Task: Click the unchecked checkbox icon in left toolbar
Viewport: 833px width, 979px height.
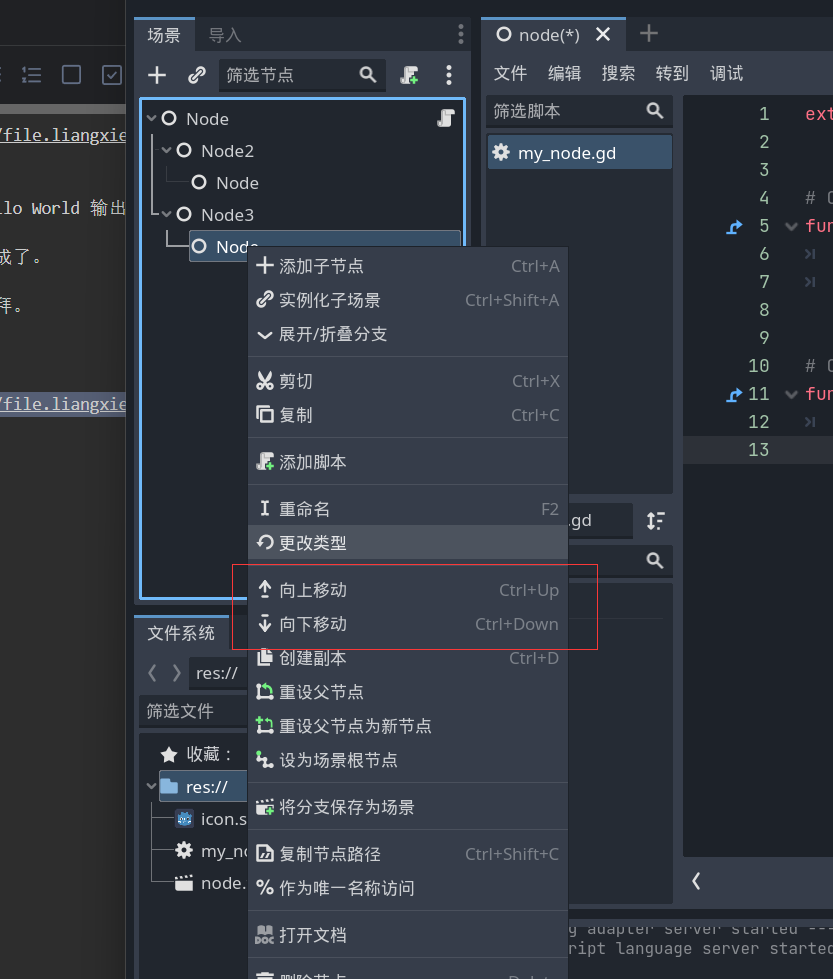Action: click(x=71, y=75)
